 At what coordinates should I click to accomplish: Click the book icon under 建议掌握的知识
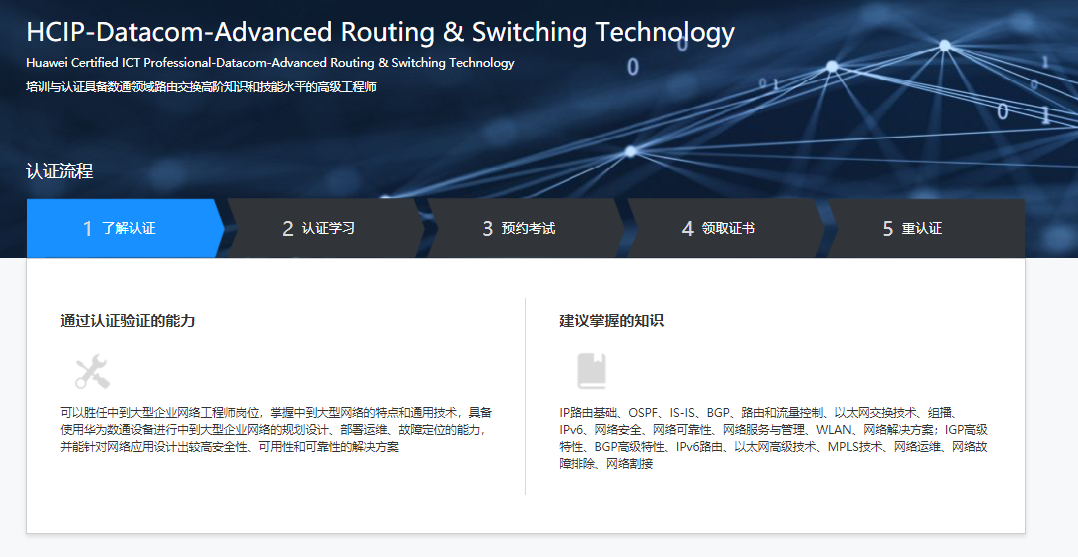point(591,371)
